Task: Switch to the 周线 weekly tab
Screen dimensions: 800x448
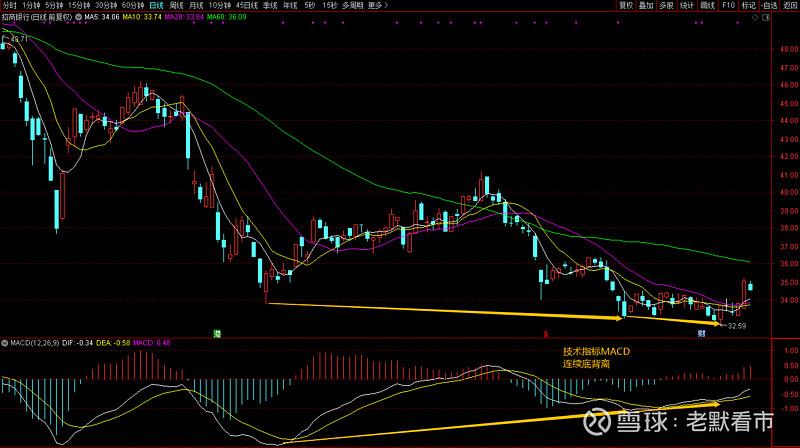Action: click(176, 5)
